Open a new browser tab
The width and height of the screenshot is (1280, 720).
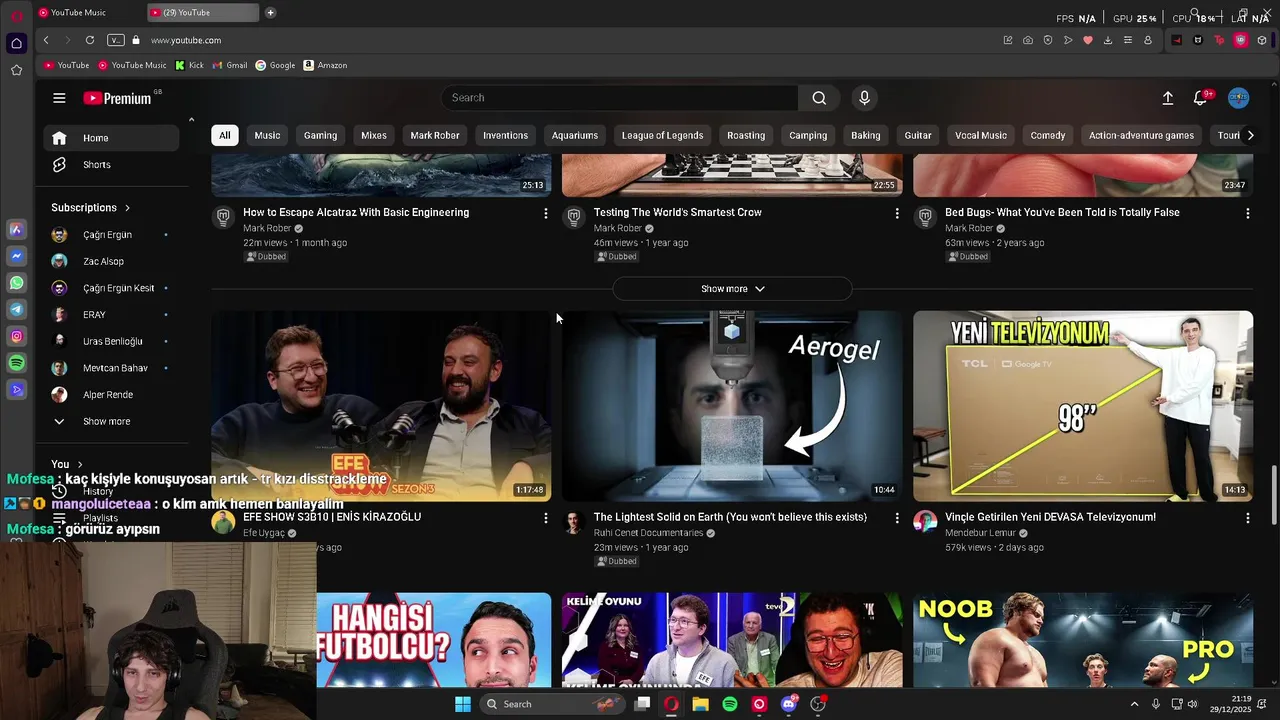click(270, 13)
